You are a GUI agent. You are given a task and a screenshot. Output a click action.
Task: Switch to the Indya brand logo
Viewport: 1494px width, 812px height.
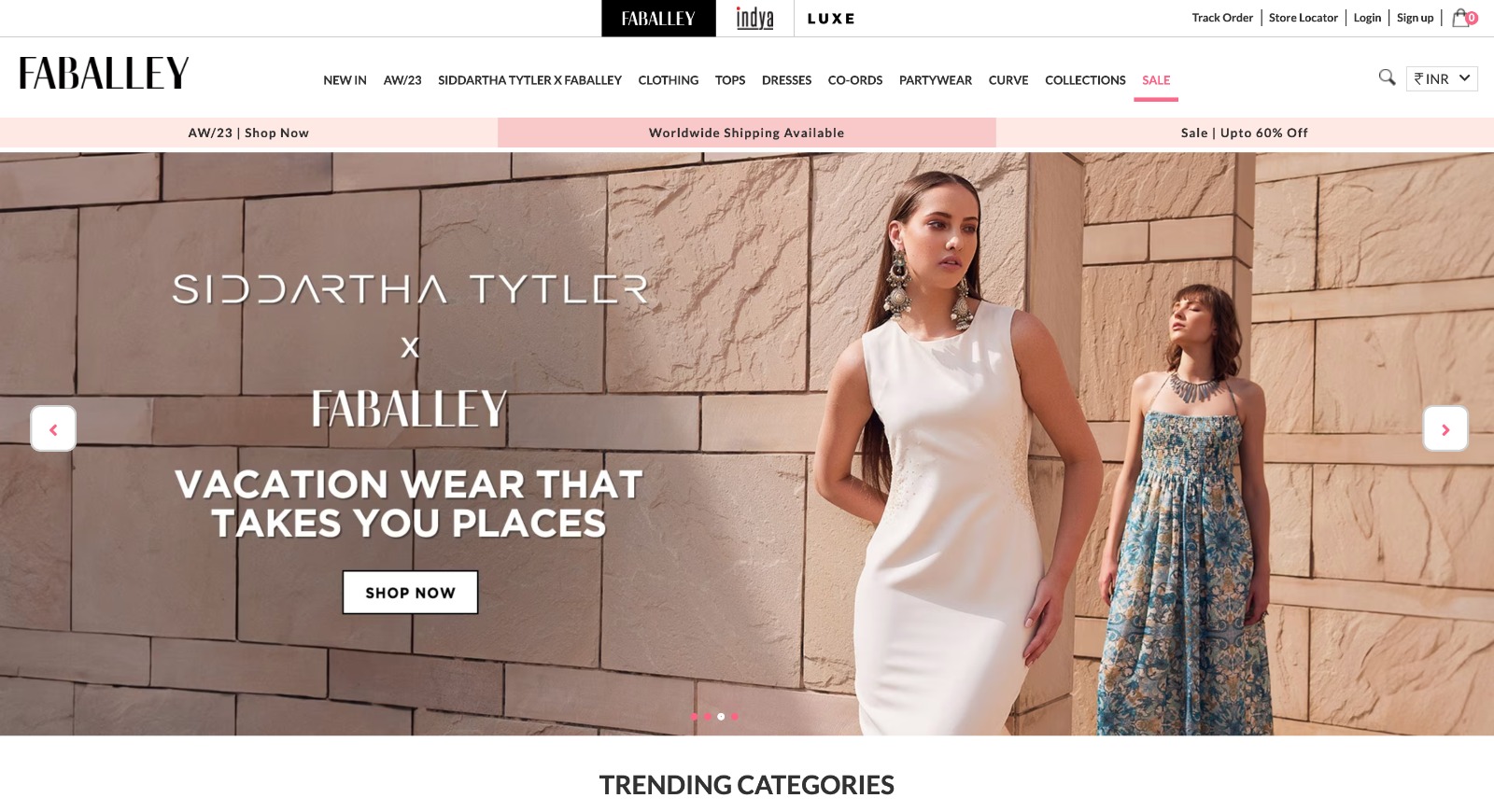pos(754,19)
